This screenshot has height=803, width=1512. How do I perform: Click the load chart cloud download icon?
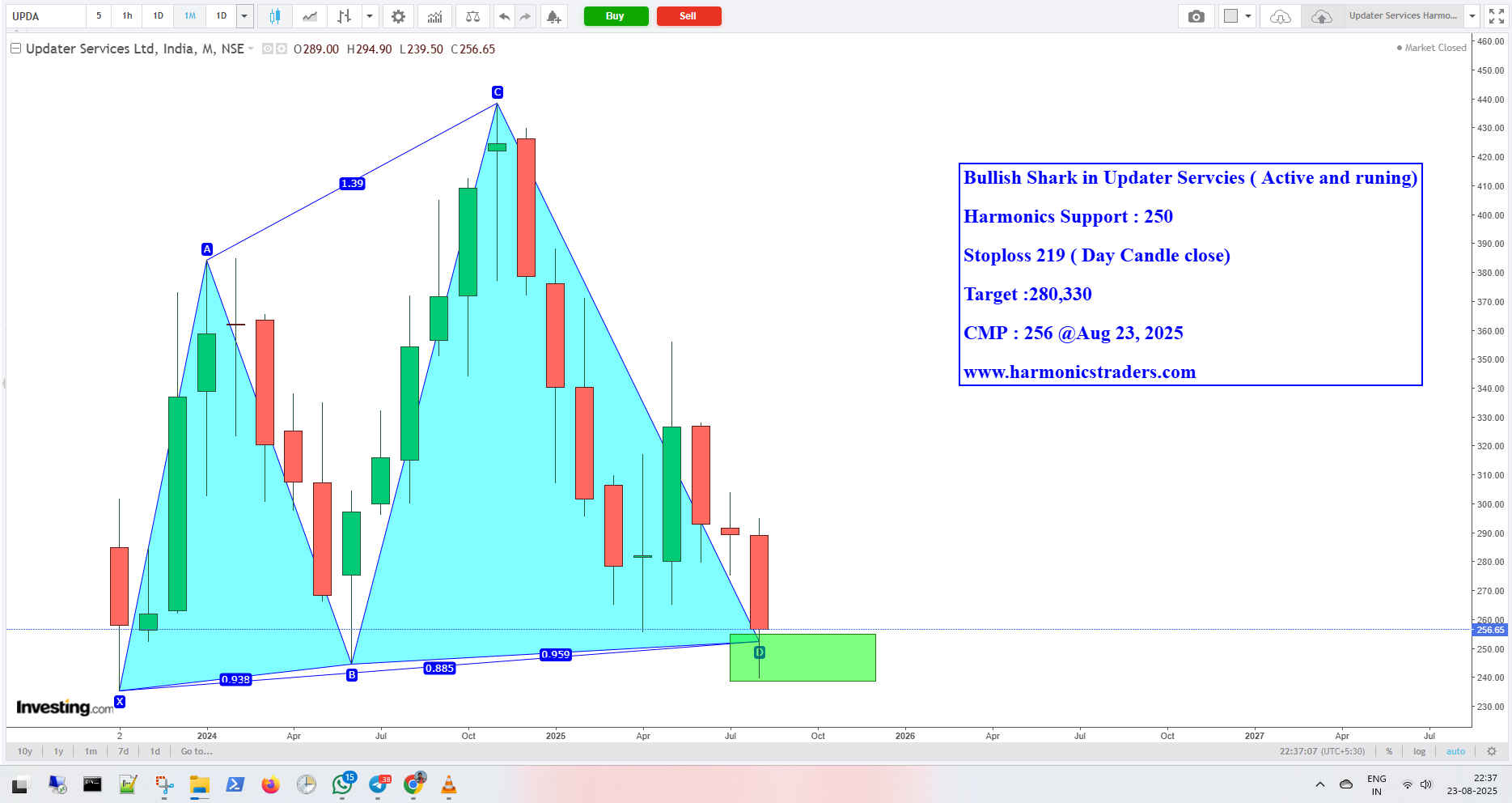(x=1280, y=16)
